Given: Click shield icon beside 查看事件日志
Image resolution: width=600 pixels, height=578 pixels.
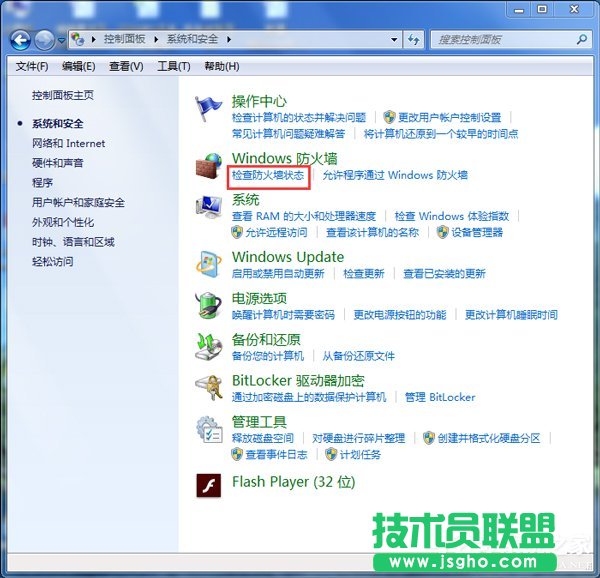Looking at the screenshot, I should (237, 454).
